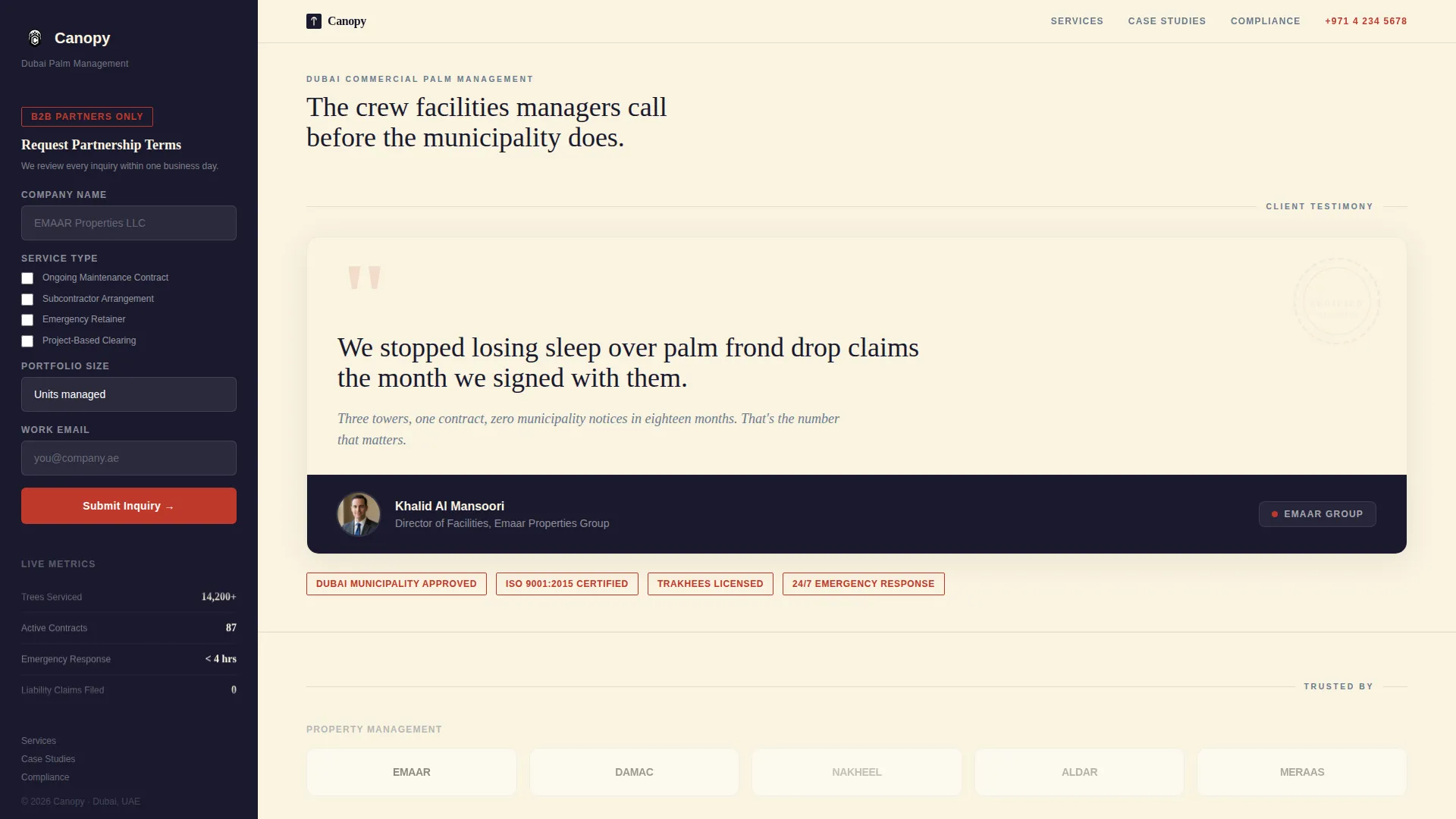Click the large quotation mark icon

pos(364,278)
